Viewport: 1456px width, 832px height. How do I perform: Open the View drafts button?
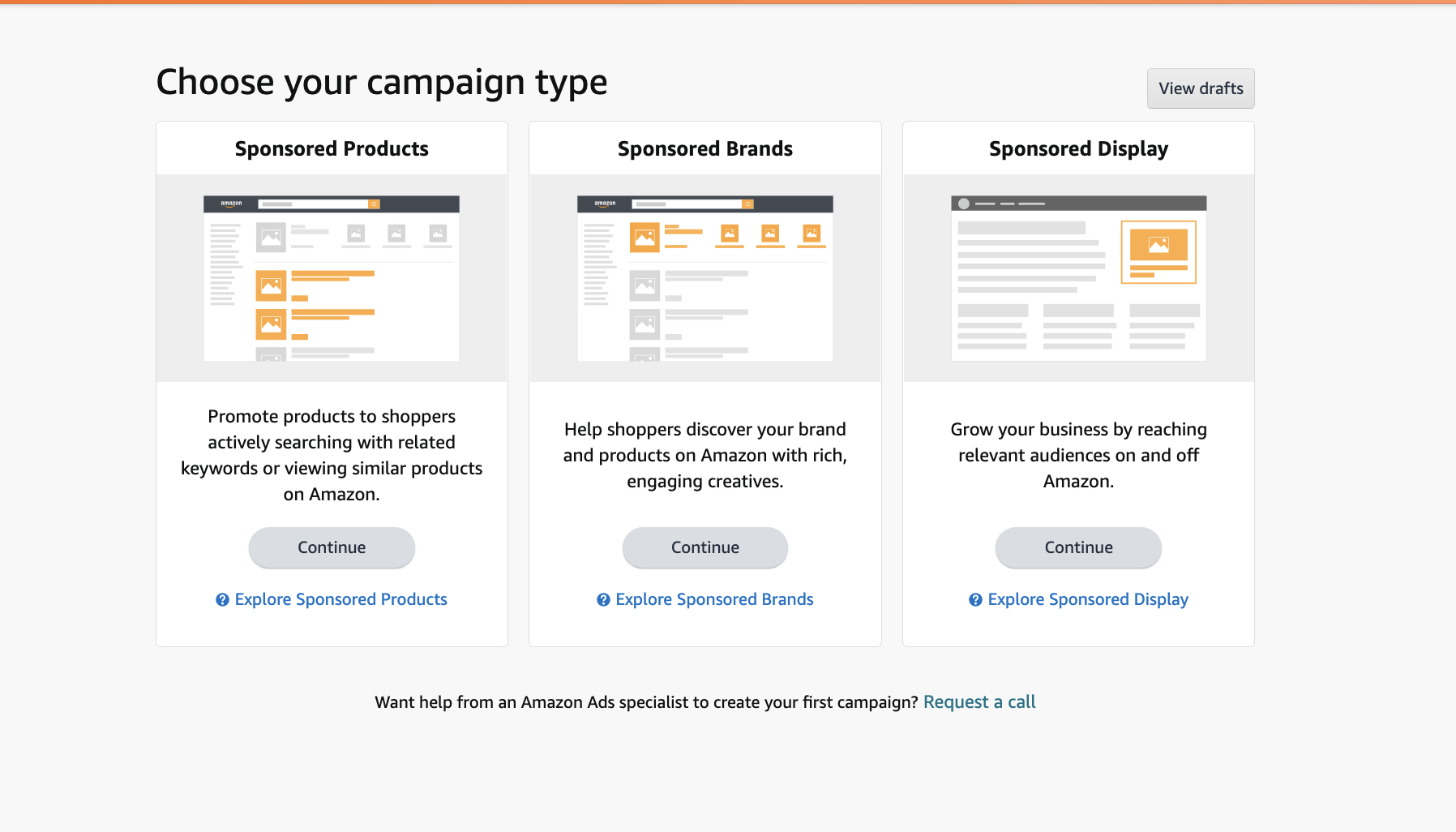(1200, 88)
